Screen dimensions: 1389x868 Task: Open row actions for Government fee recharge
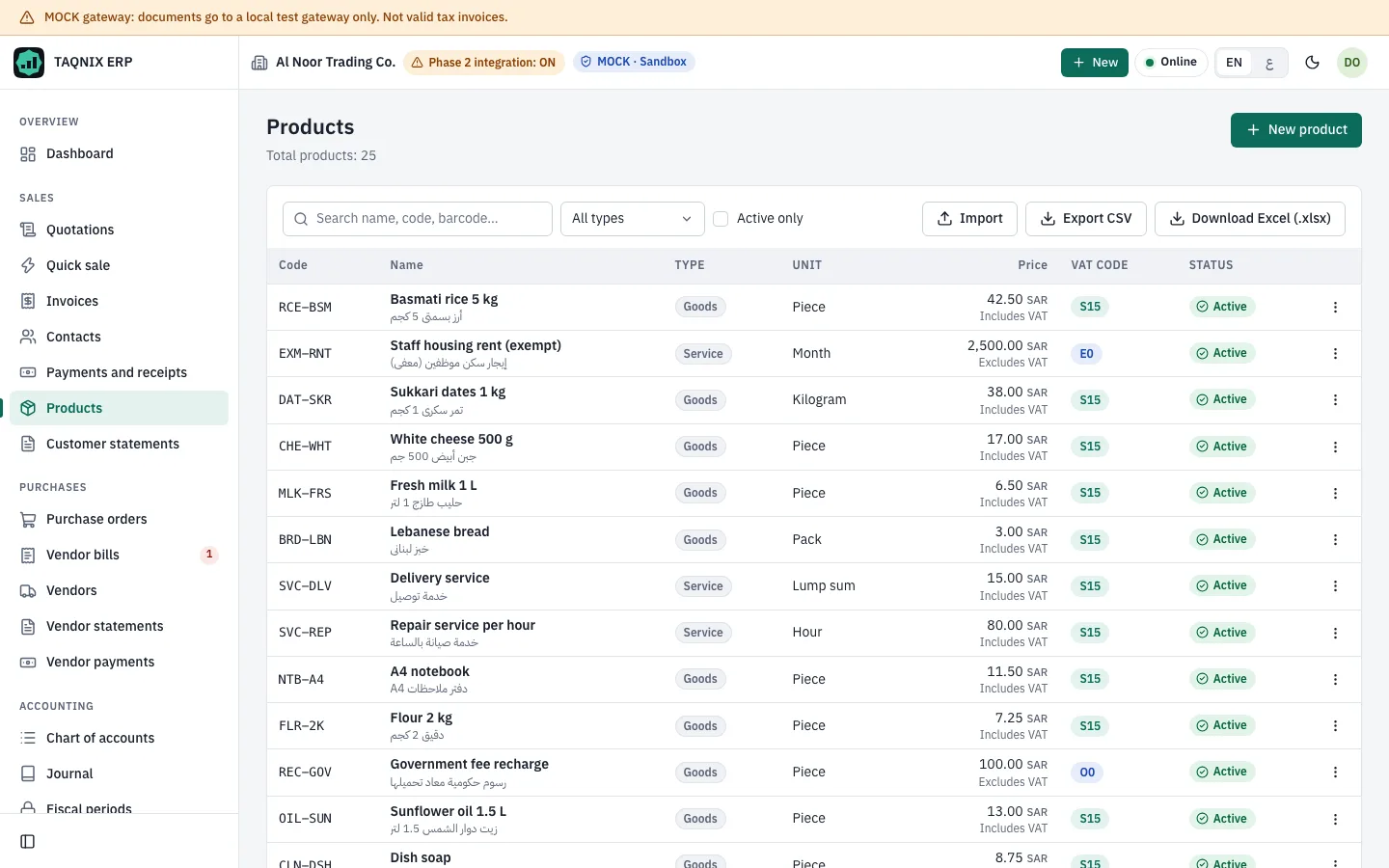point(1335,773)
